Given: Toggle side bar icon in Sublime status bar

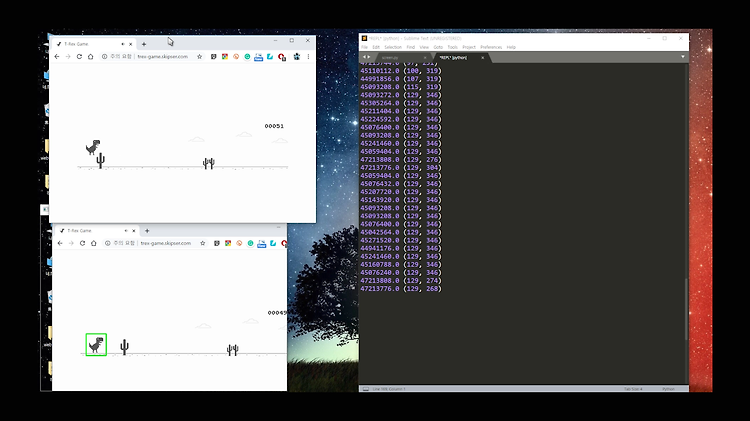Looking at the screenshot, I should tap(366, 389).
